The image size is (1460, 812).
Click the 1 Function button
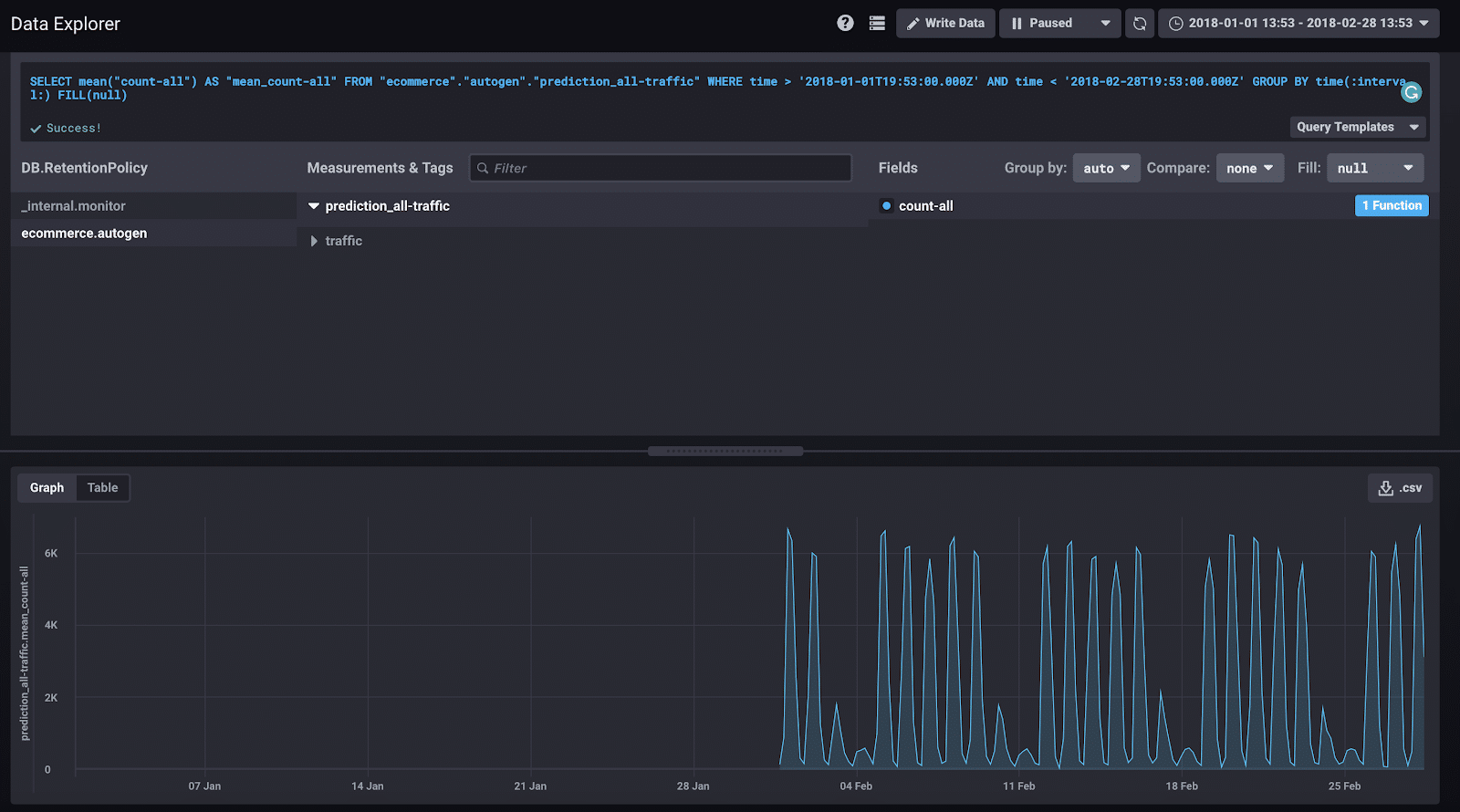click(x=1392, y=206)
